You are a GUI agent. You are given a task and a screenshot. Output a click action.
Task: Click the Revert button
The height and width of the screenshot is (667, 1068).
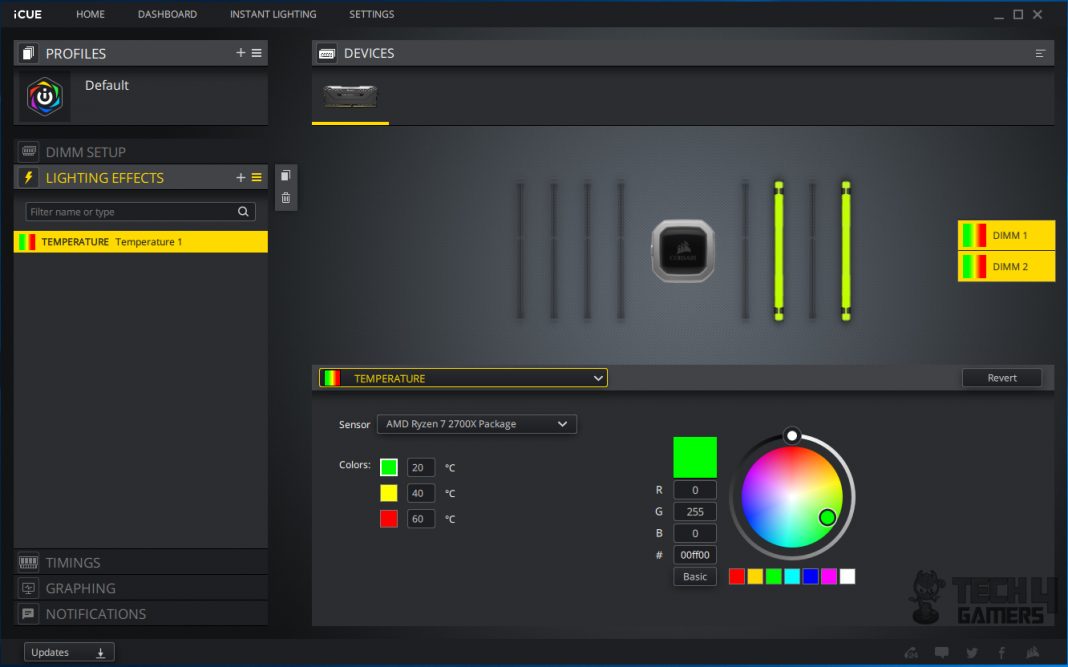click(1002, 378)
